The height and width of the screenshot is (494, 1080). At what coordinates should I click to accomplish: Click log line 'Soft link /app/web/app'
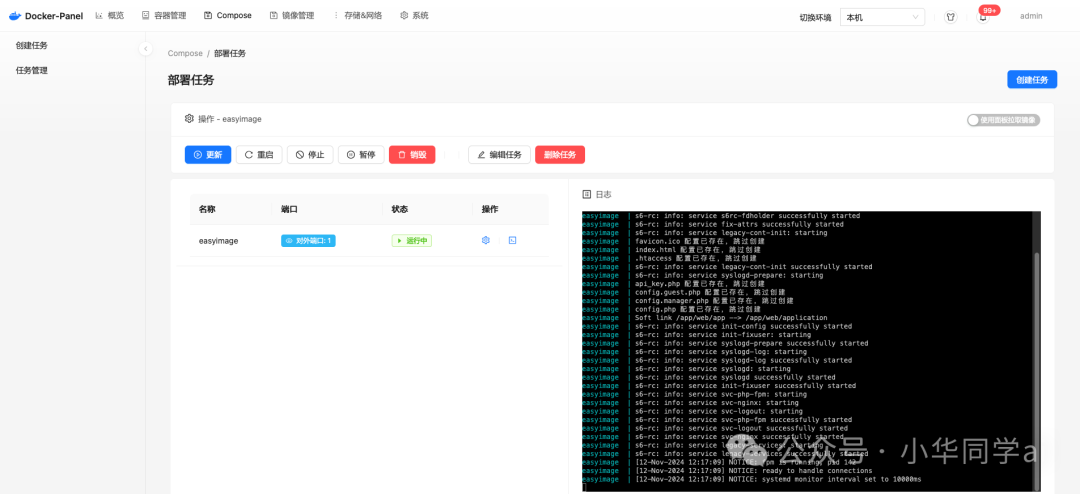[x=730, y=318]
